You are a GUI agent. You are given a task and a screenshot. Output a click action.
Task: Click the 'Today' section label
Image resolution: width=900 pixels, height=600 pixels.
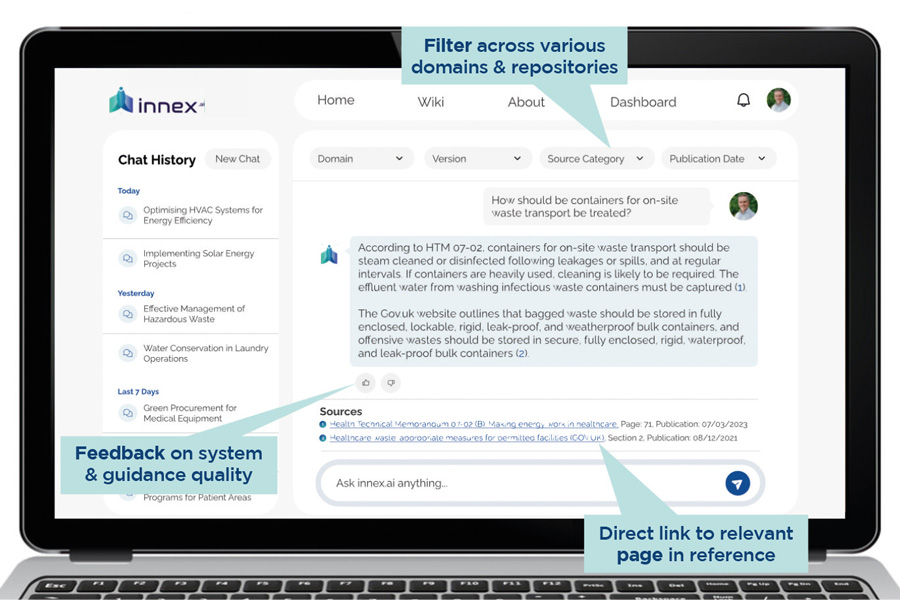129,191
